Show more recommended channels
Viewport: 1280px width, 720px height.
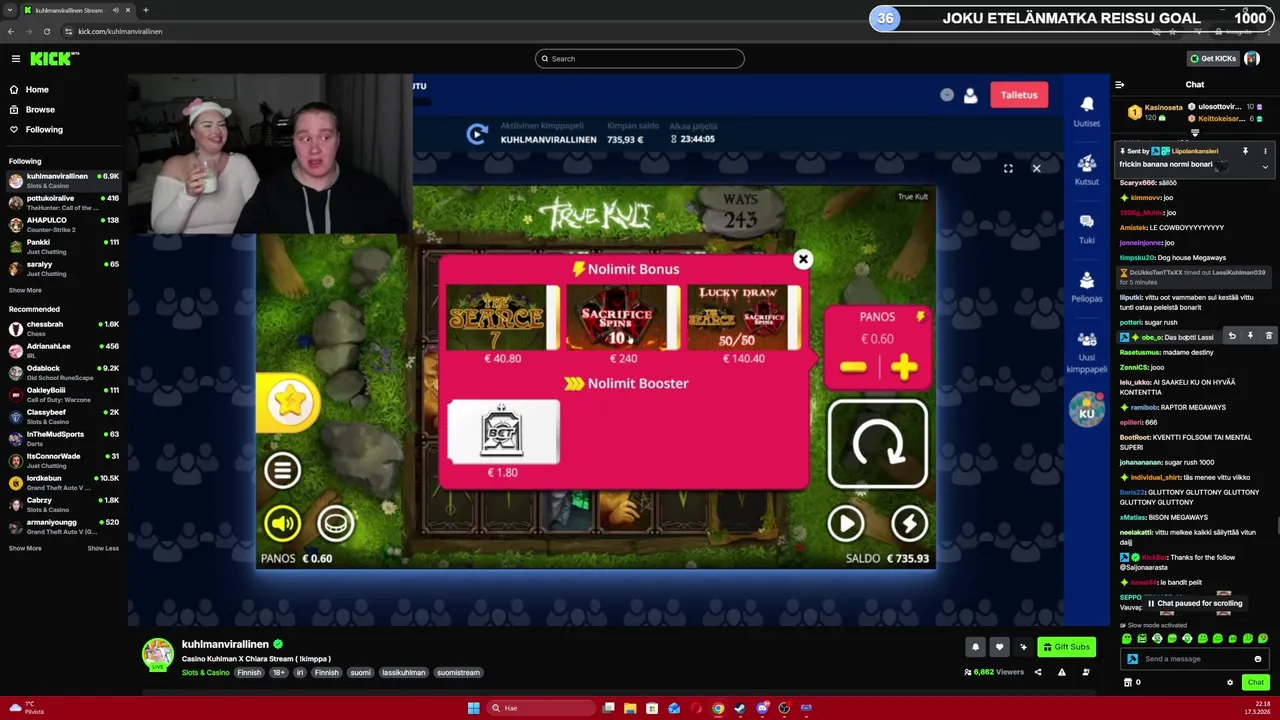tap(25, 548)
